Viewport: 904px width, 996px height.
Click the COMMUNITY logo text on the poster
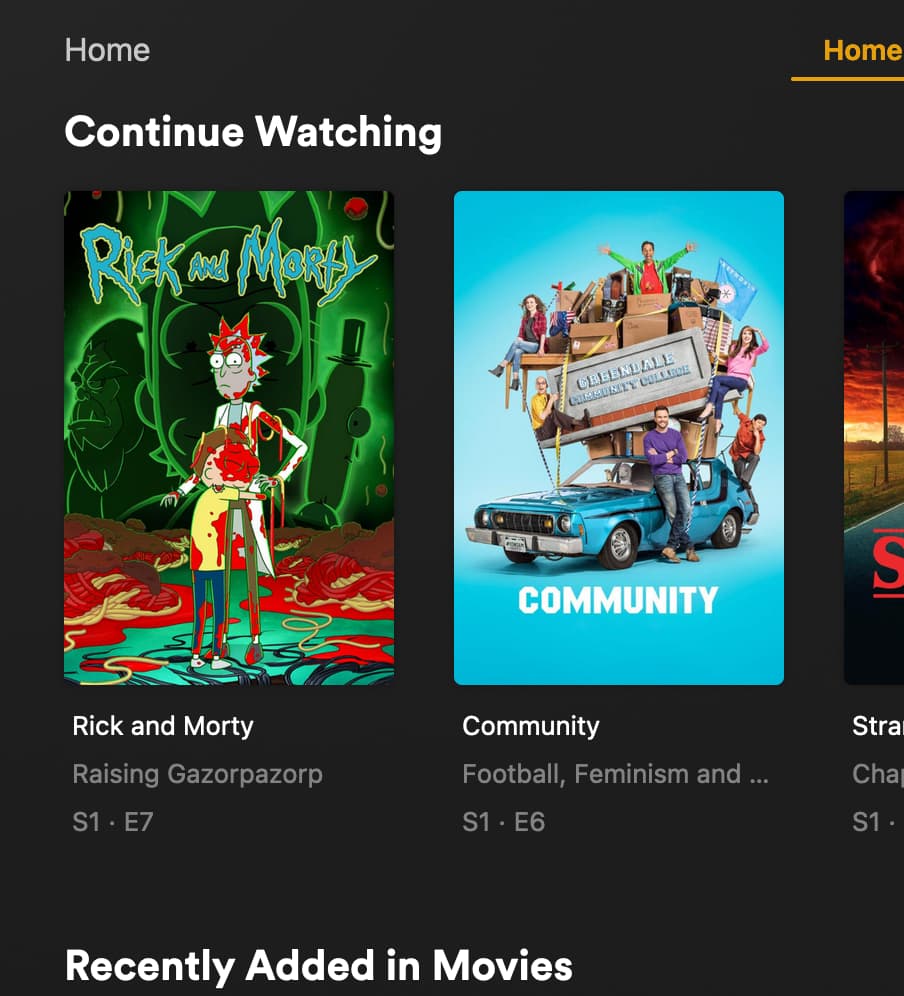click(x=617, y=600)
